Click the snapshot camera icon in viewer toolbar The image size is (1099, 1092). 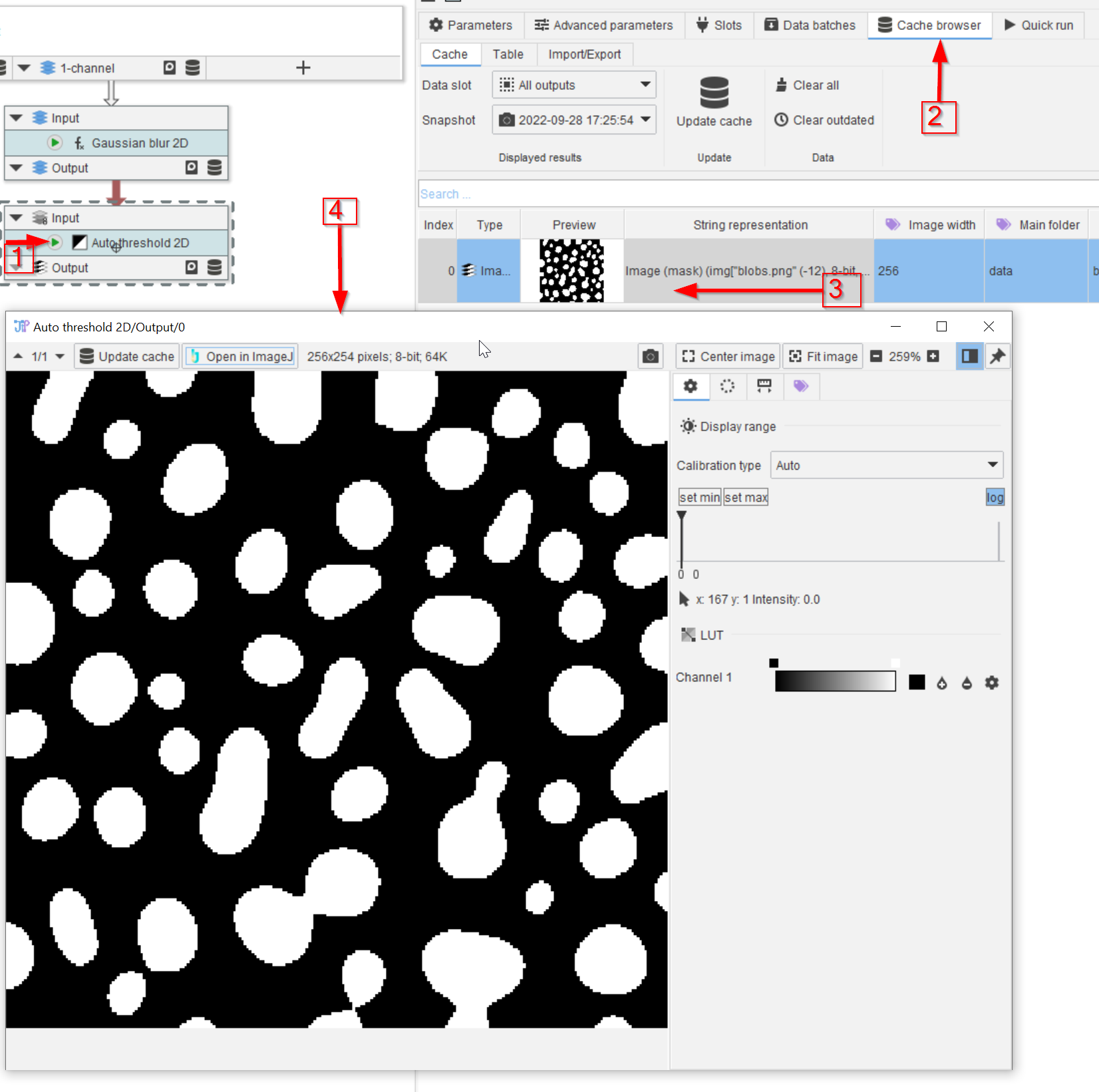650,357
